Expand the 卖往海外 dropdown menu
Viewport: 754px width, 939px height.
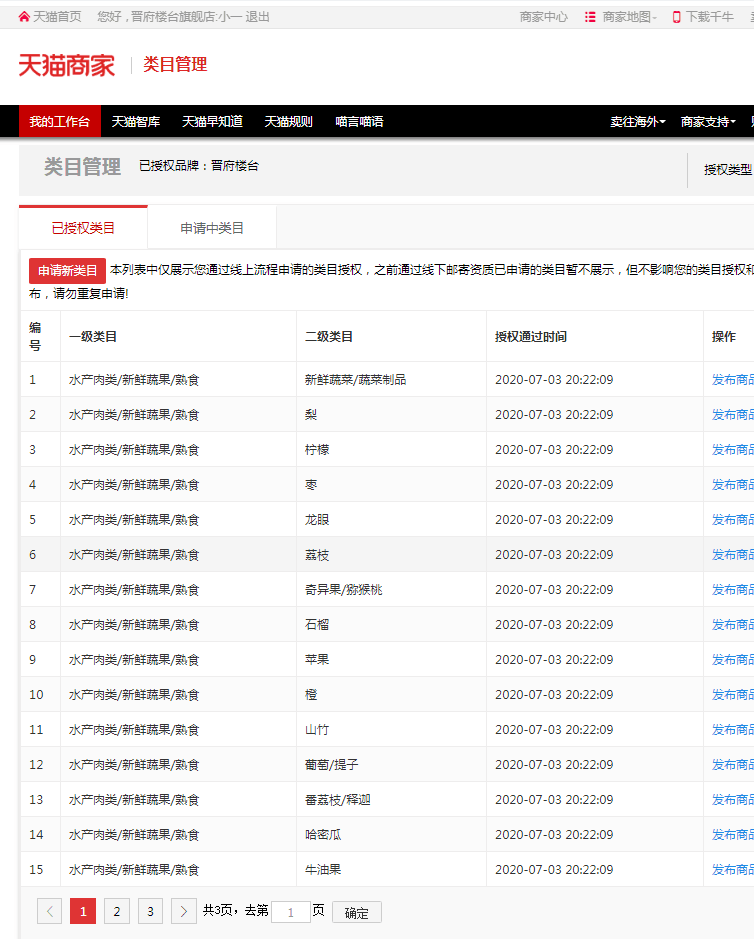[638, 122]
